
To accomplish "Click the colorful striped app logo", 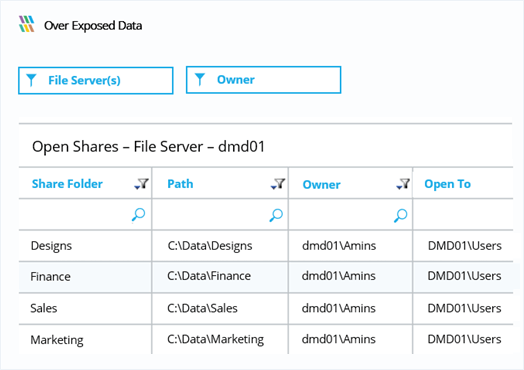I will click(27, 24).
